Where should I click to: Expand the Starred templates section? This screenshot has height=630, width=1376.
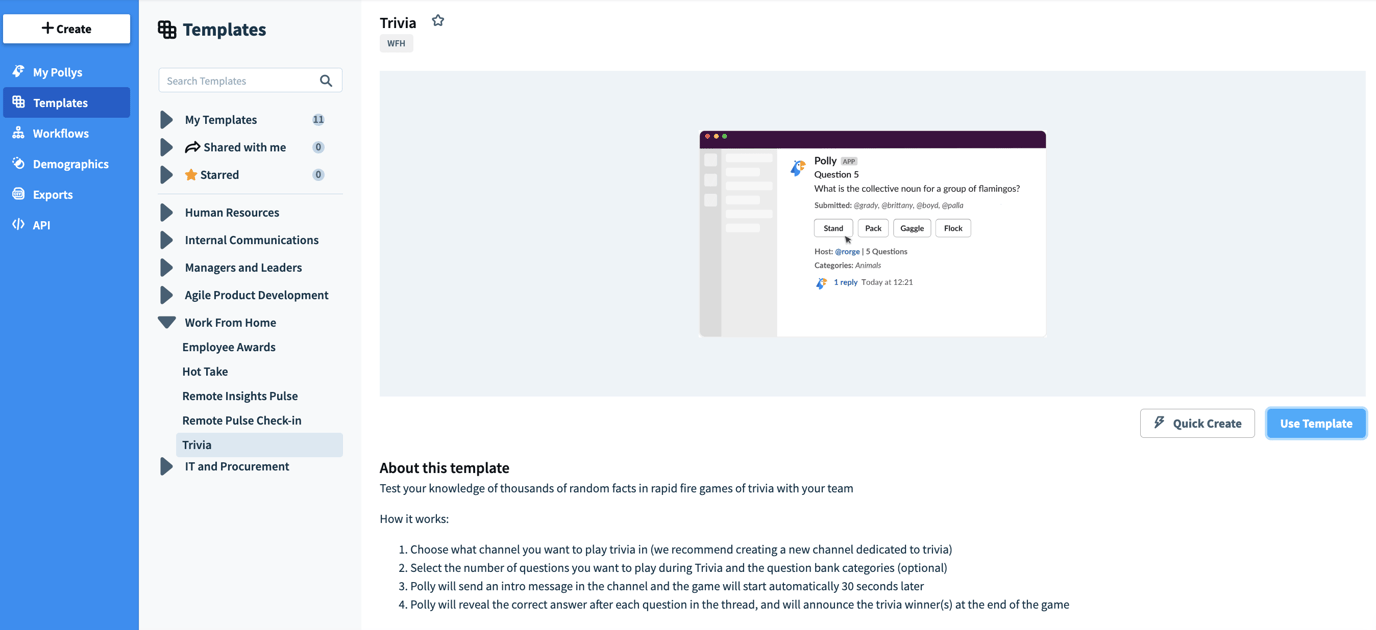[x=167, y=175]
